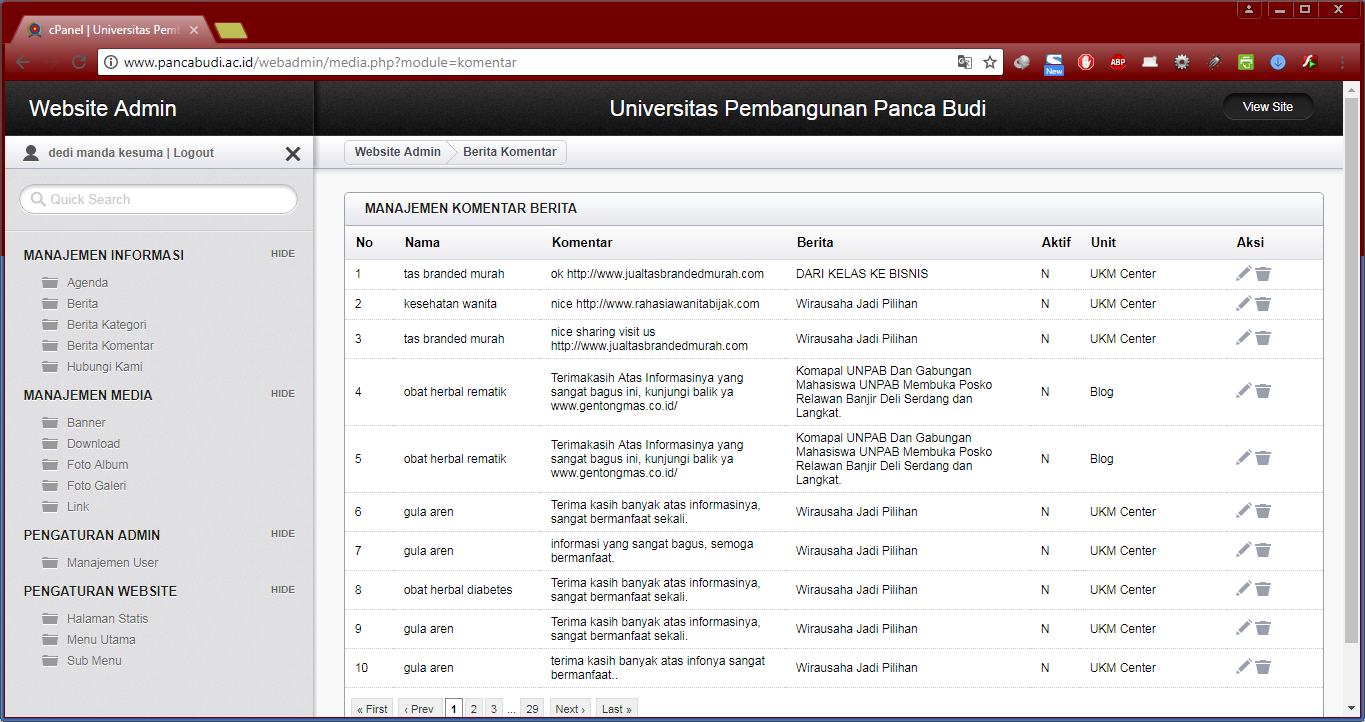Click the Website Admin breadcrumb
The width and height of the screenshot is (1365, 722).
coord(397,152)
